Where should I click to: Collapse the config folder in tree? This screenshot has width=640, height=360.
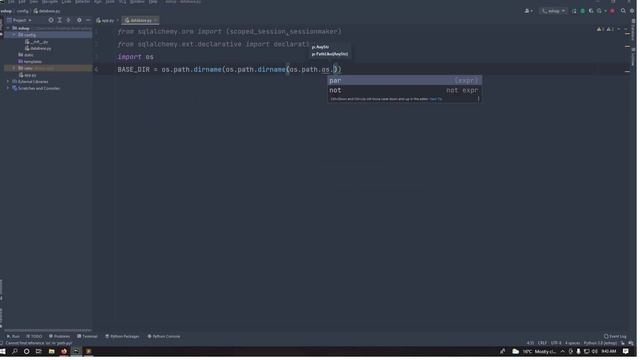click(14, 35)
